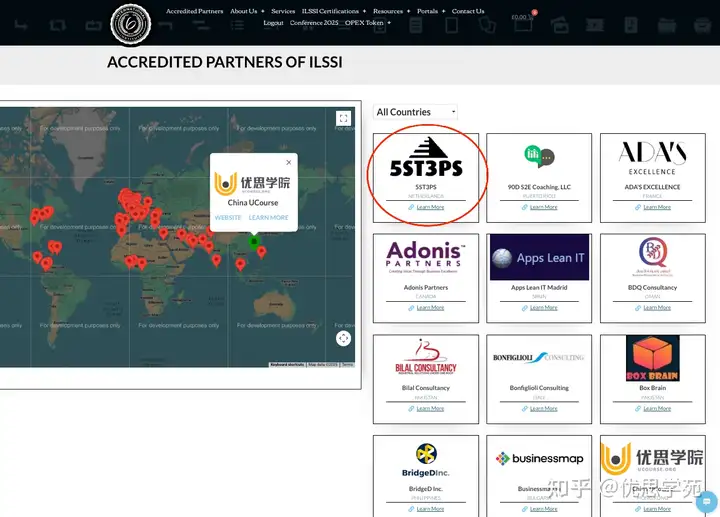Image resolution: width=720 pixels, height=517 pixels.
Task: Click the ADA'S Excellence logo
Action: click(x=652, y=158)
